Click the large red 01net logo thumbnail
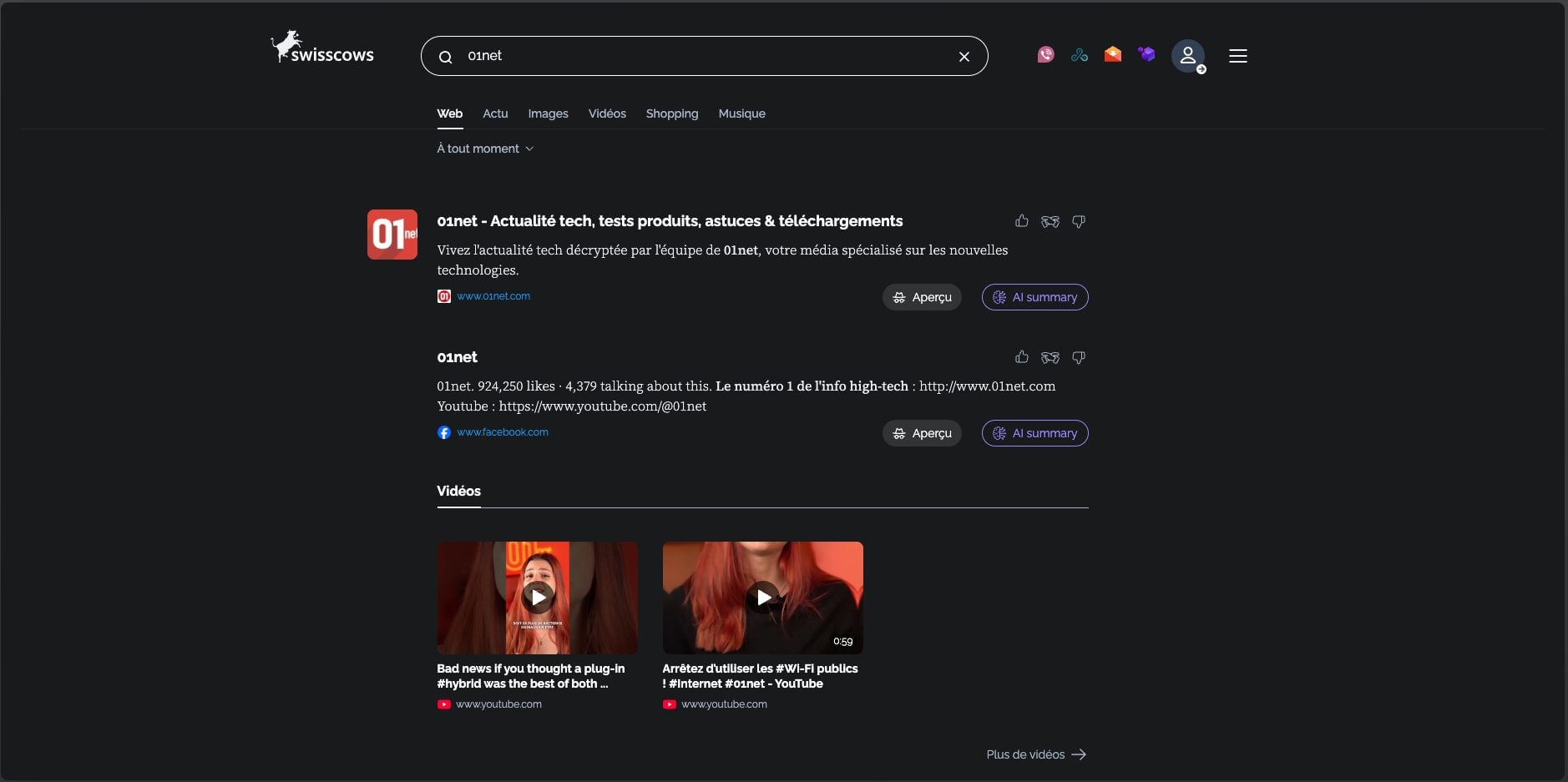Image resolution: width=1568 pixels, height=782 pixels. [x=392, y=235]
